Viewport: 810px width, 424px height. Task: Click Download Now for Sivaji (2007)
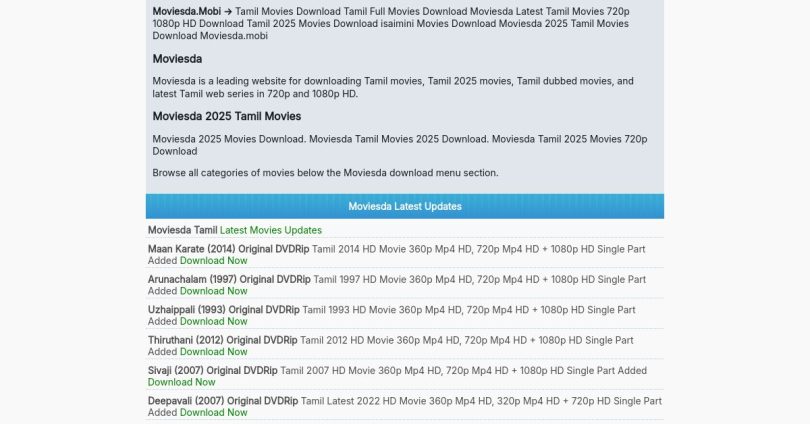181,383
